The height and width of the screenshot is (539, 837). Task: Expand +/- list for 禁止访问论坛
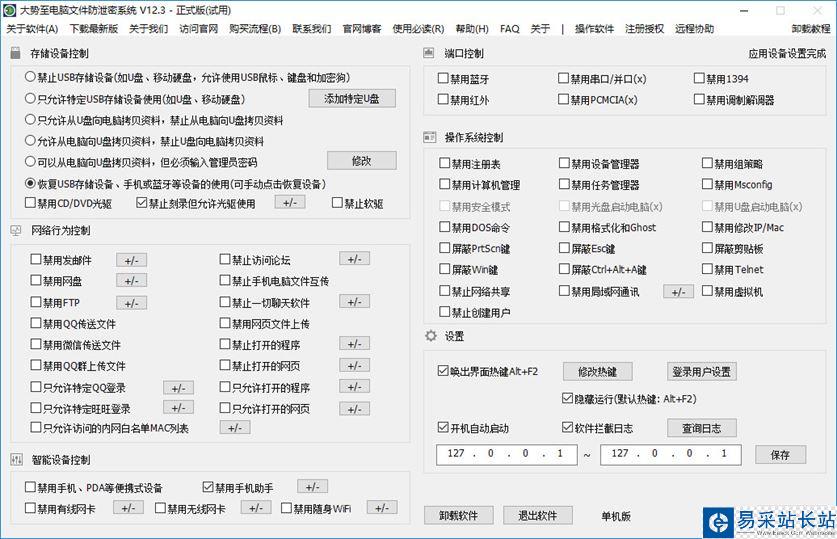[x=354, y=259]
